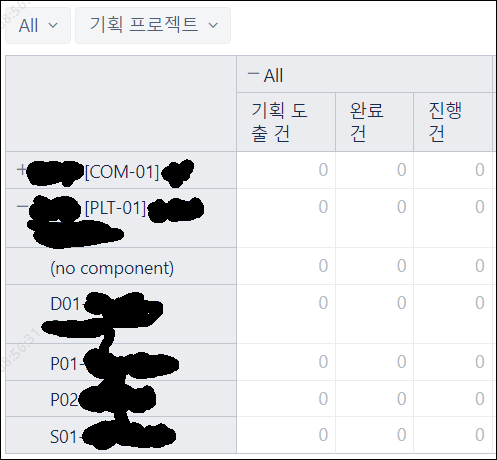The width and height of the screenshot is (497, 460).
Task: Collapse the [PLT-01] project row
Action: pyautogui.click(x=22, y=207)
